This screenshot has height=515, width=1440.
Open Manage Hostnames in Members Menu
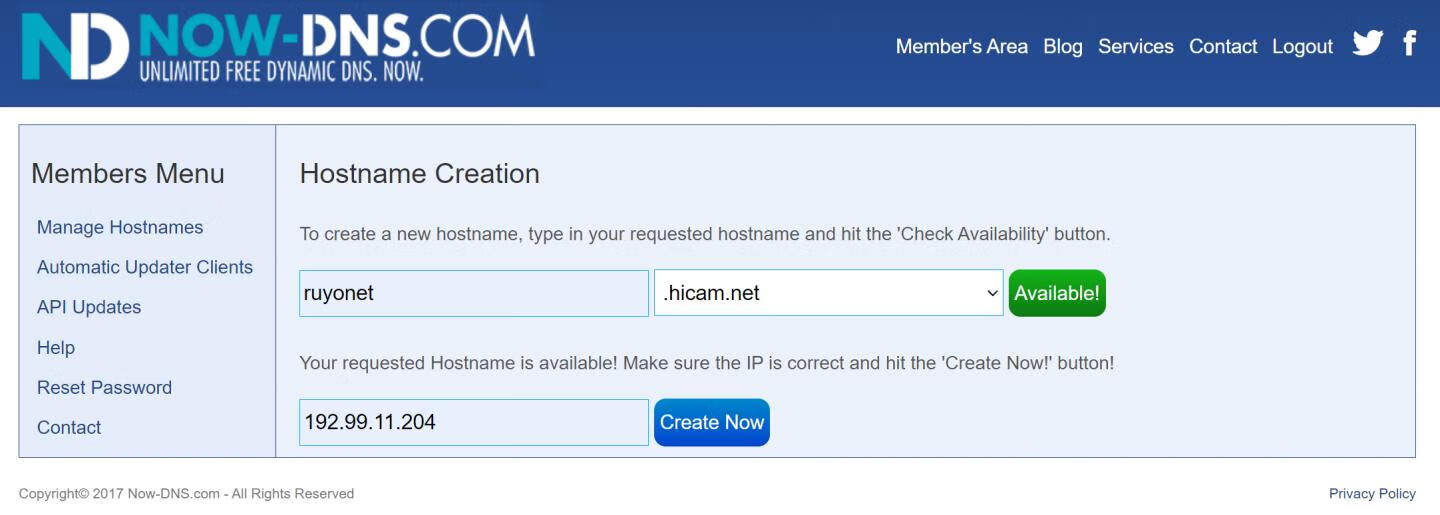click(120, 227)
